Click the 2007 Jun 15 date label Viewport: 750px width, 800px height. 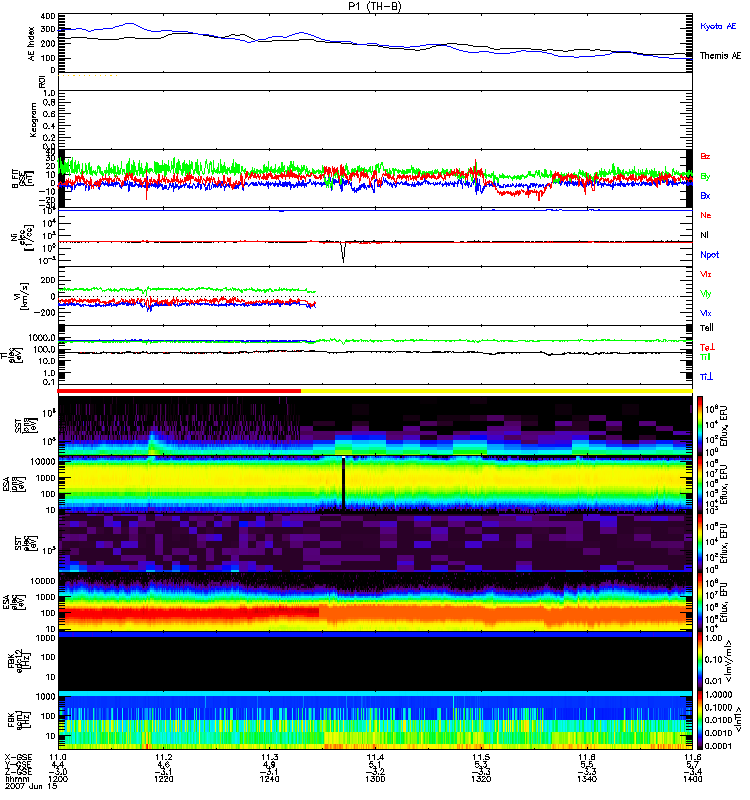tap(31, 786)
